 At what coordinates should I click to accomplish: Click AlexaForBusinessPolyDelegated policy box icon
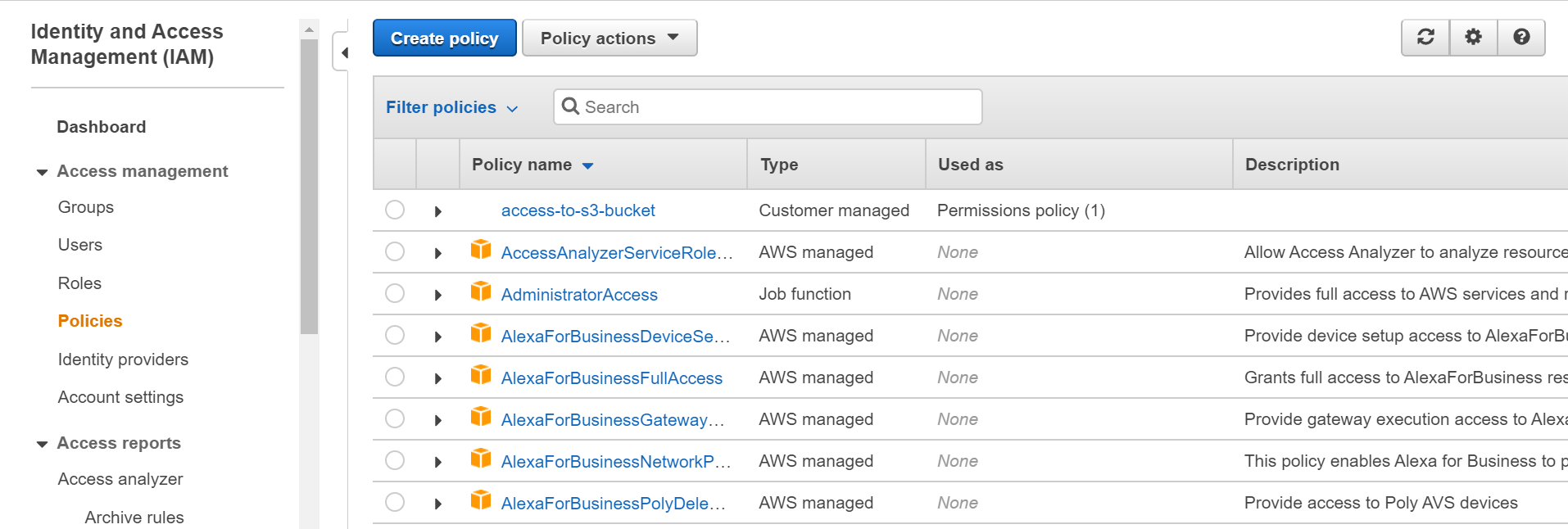(481, 500)
